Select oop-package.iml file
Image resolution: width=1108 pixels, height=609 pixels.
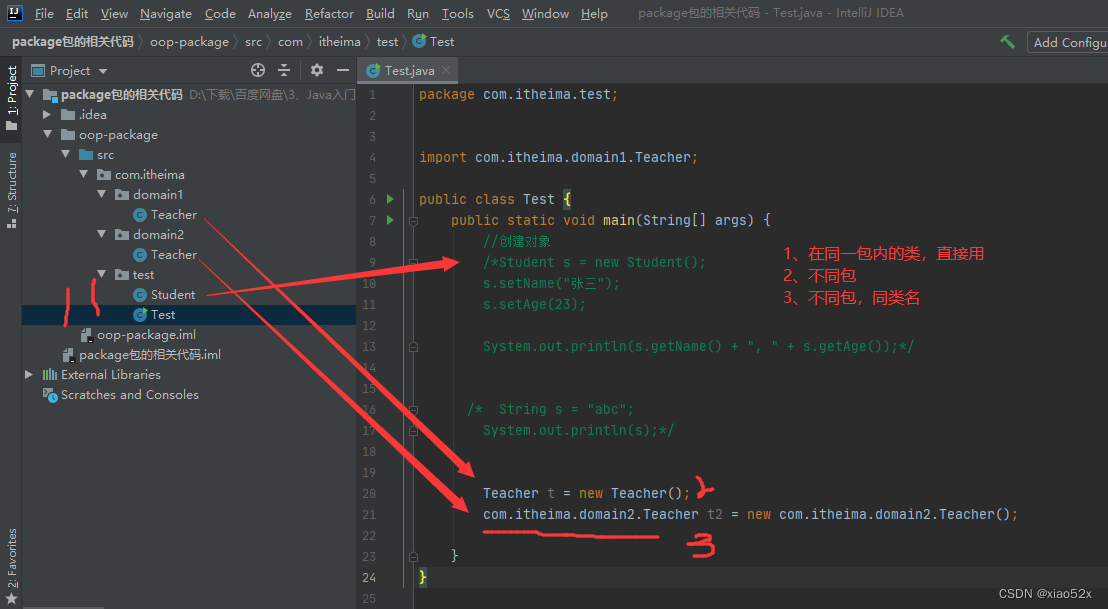click(146, 335)
